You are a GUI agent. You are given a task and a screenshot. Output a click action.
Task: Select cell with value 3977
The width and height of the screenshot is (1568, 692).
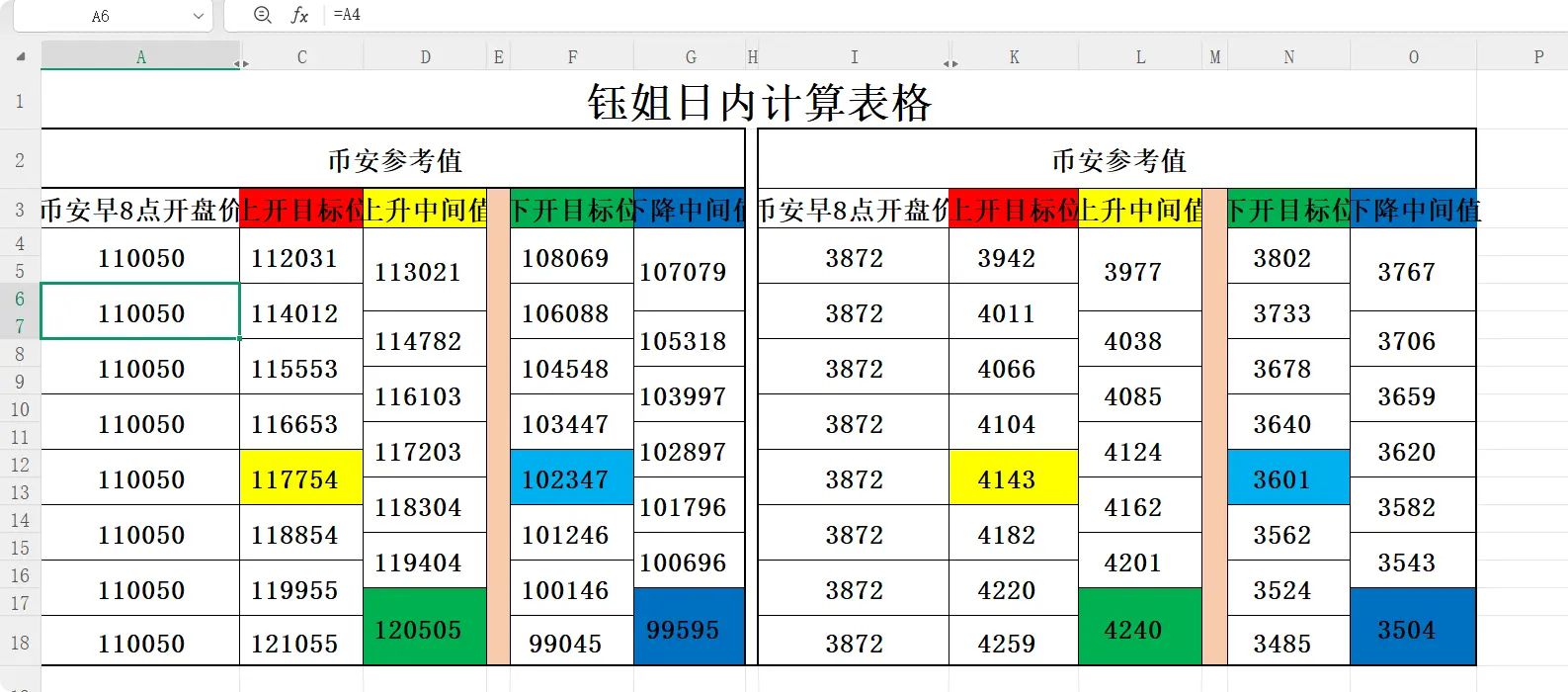point(1140,270)
